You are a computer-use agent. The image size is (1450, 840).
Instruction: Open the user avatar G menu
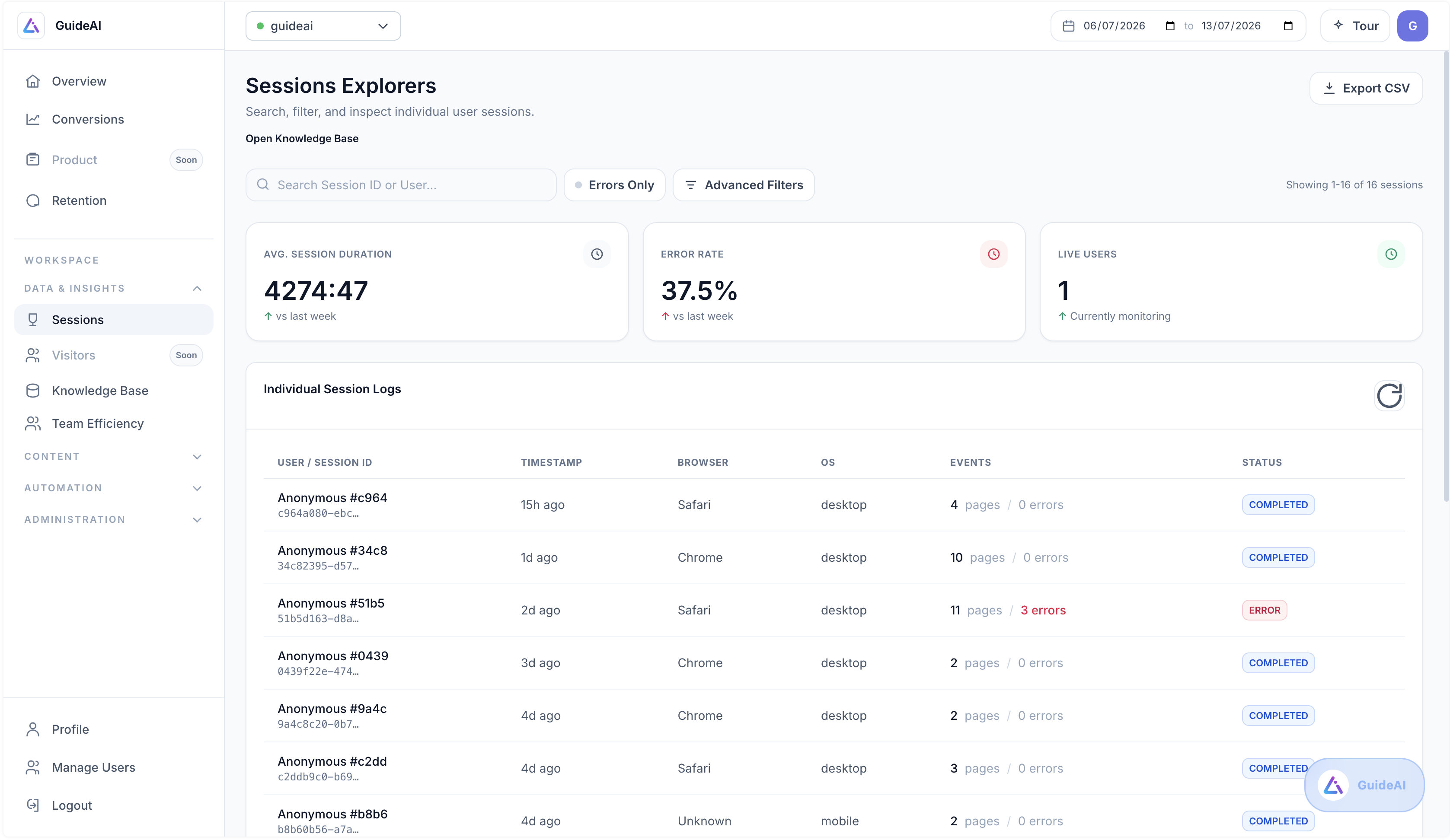coord(1412,26)
